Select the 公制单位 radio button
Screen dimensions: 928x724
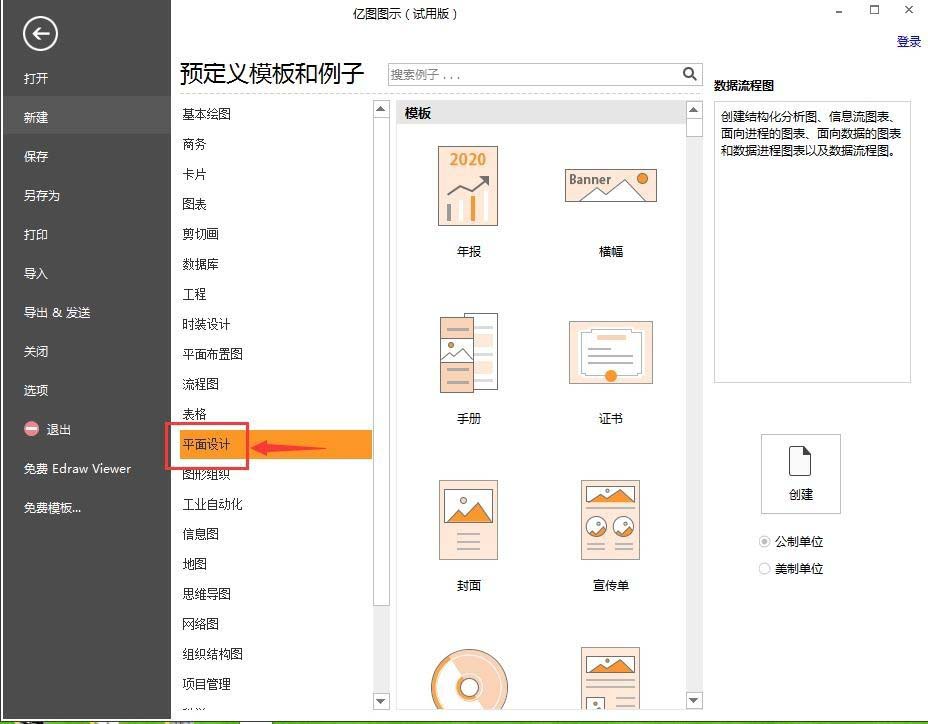tap(763, 541)
